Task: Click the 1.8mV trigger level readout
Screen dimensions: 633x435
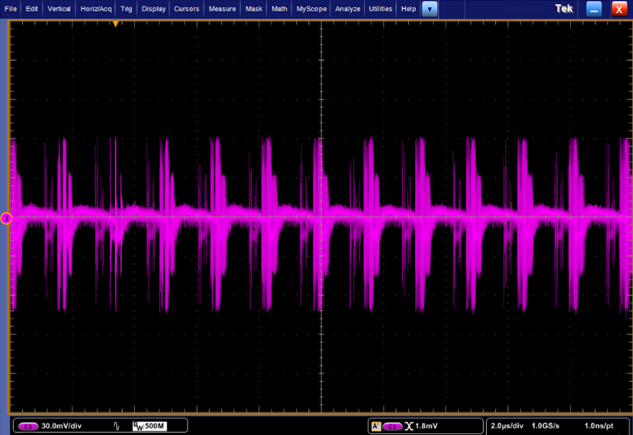Action: coord(426,426)
